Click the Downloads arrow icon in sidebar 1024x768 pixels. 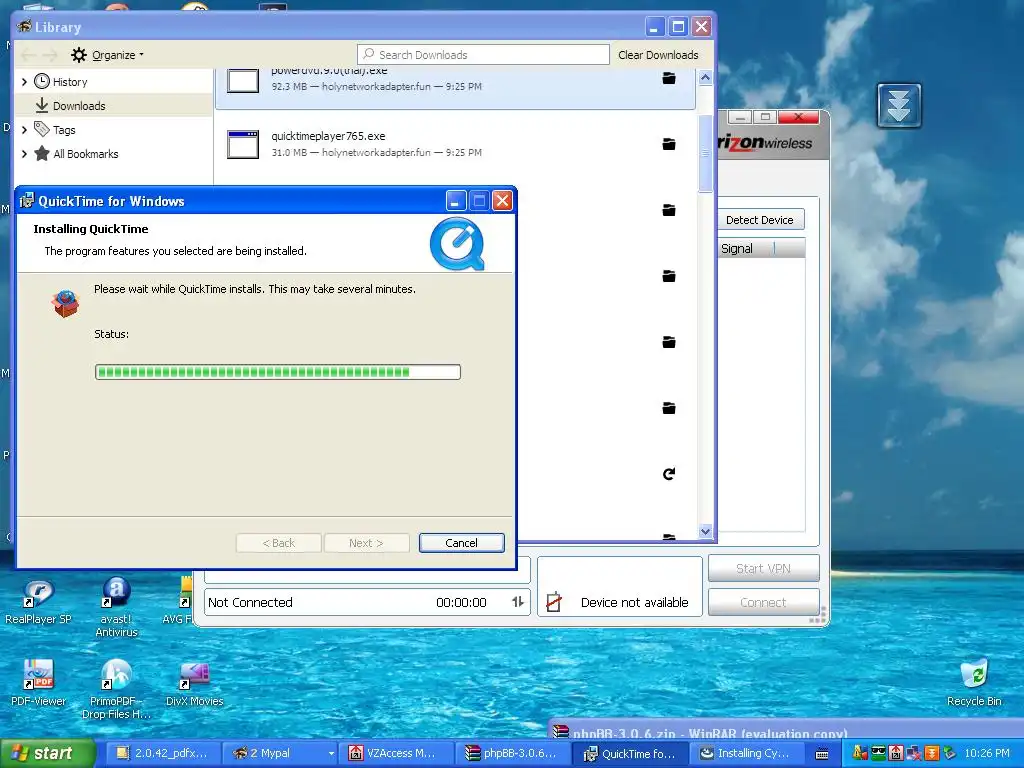42,105
